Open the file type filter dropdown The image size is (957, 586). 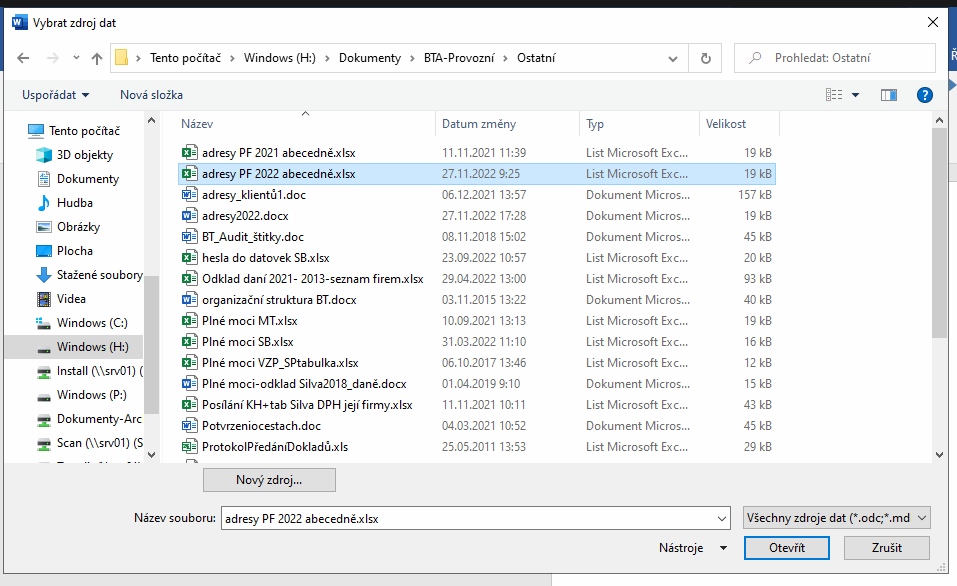[x=837, y=518]
